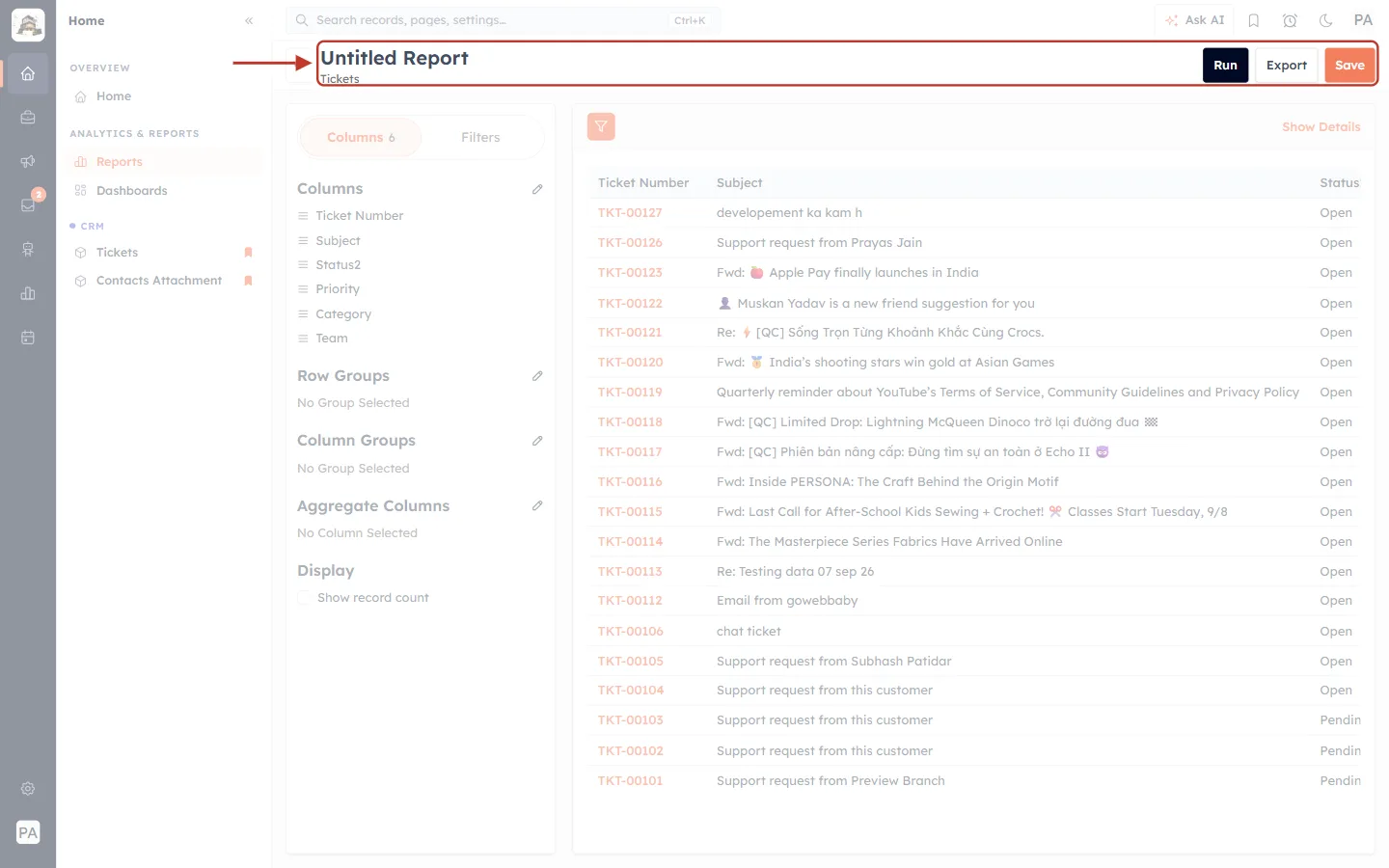Image resolution: width=1389 pixels, height=868 pixels.
Task: Open PA user avatar at top right
Action: click(x=1363, y=20)
